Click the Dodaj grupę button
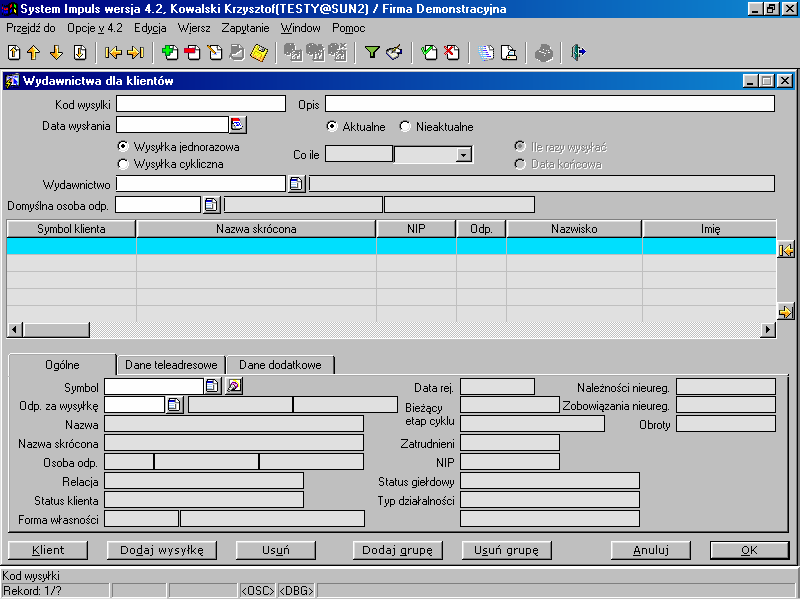Screen dimensions: 800x600 tap(397, 550)
